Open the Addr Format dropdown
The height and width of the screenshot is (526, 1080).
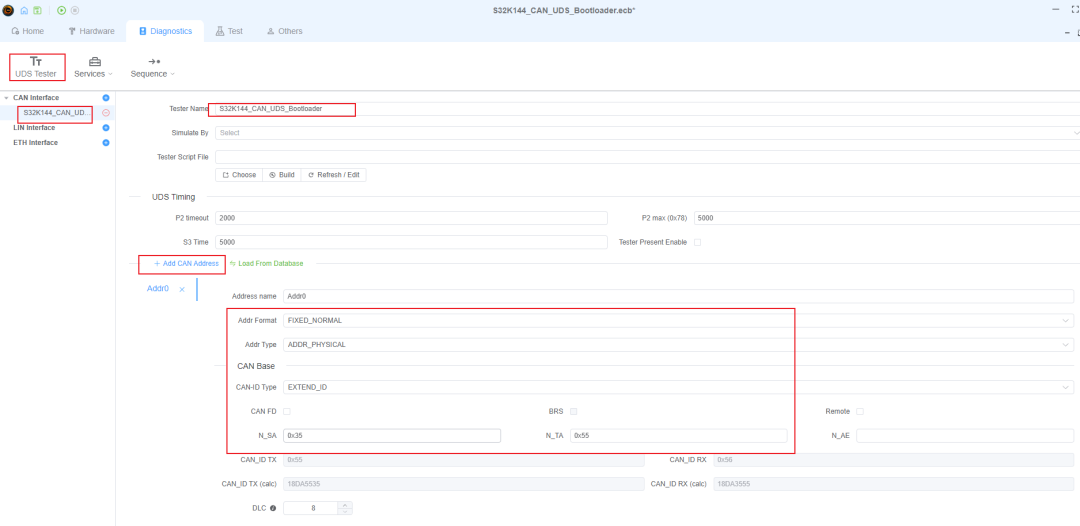(x=678, y=320)
